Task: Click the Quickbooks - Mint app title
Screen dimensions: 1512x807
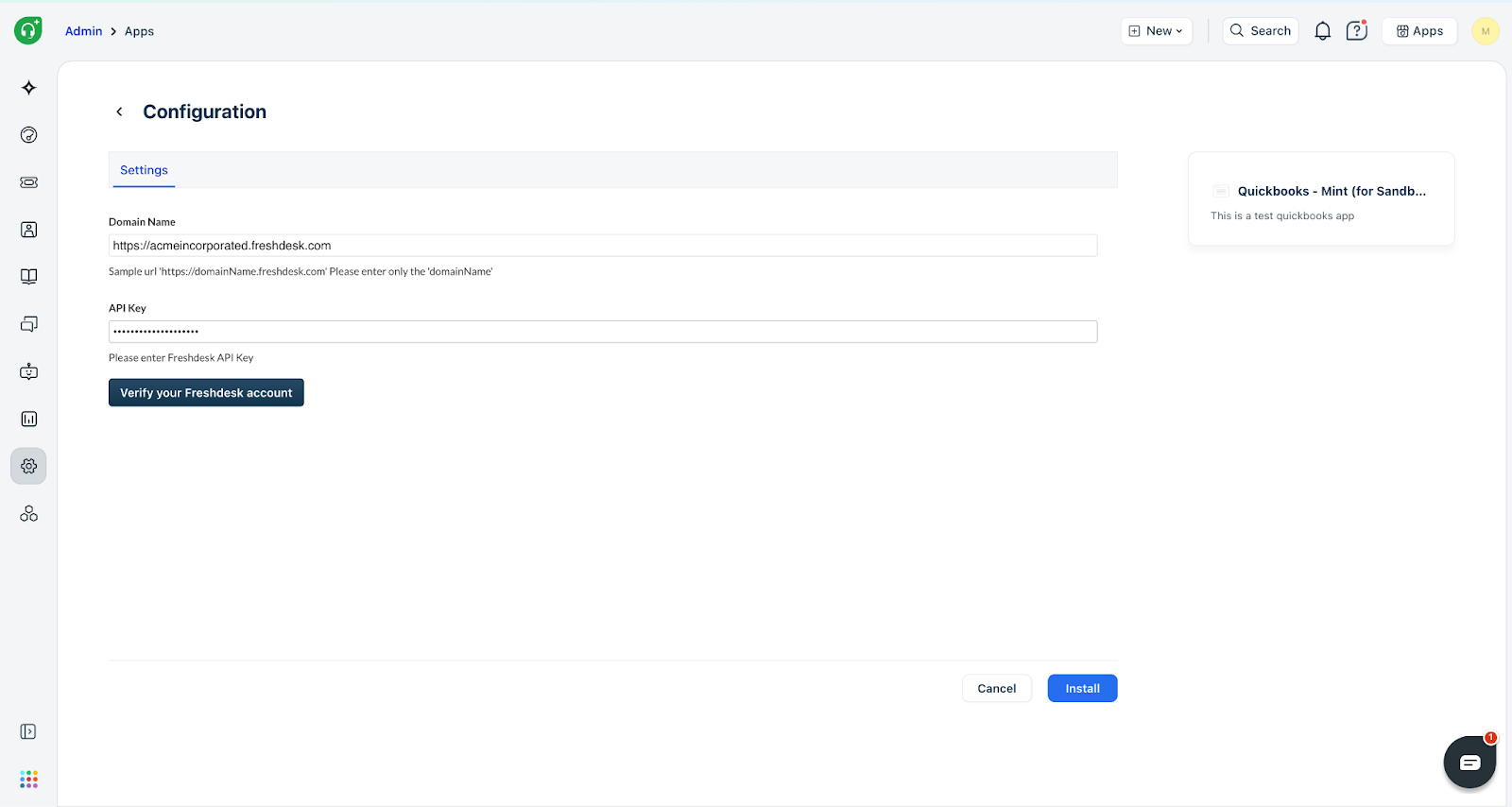Action: (1332, 191)
